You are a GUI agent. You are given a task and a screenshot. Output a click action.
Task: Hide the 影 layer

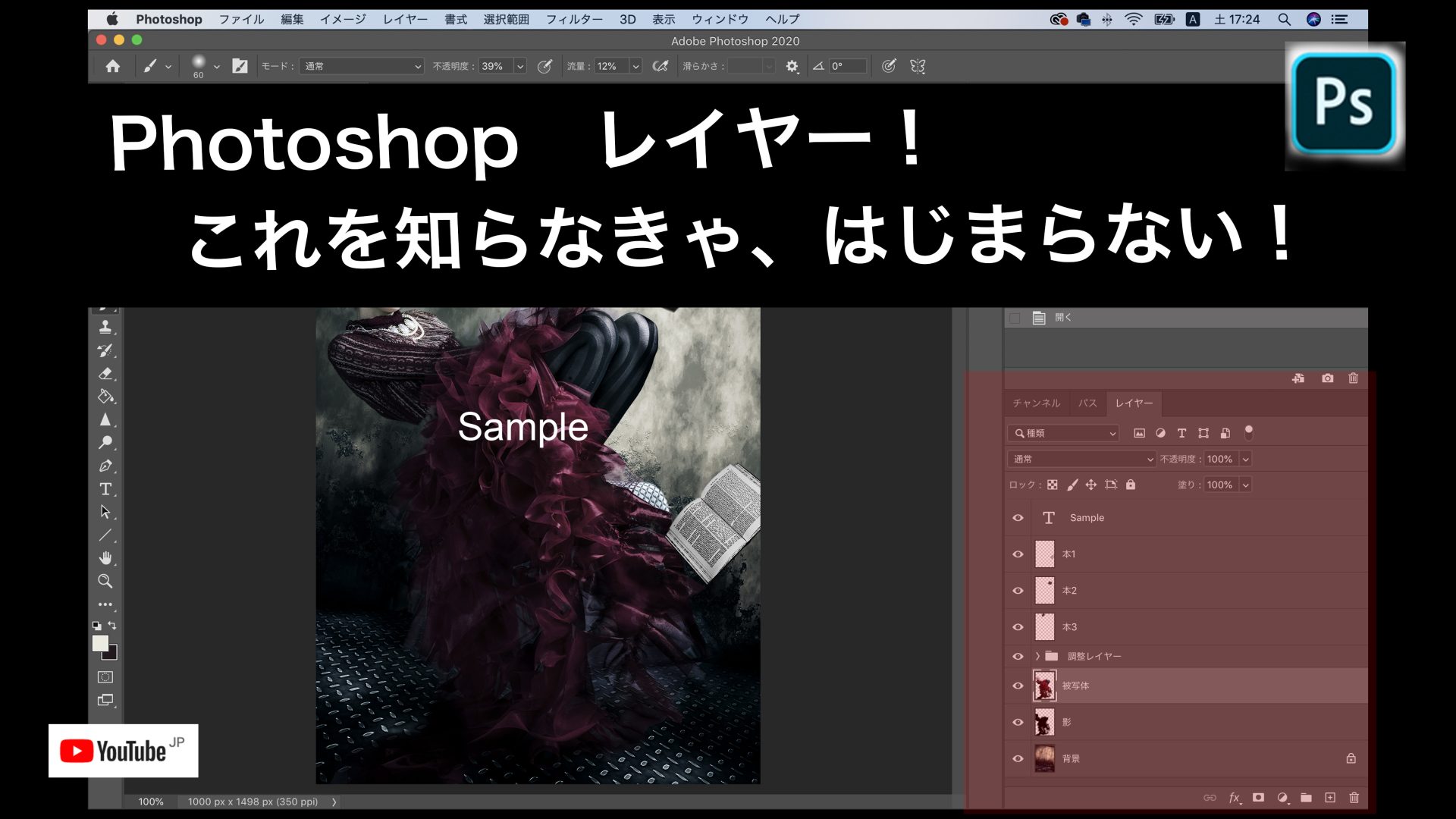click(x=1018, y=722)
